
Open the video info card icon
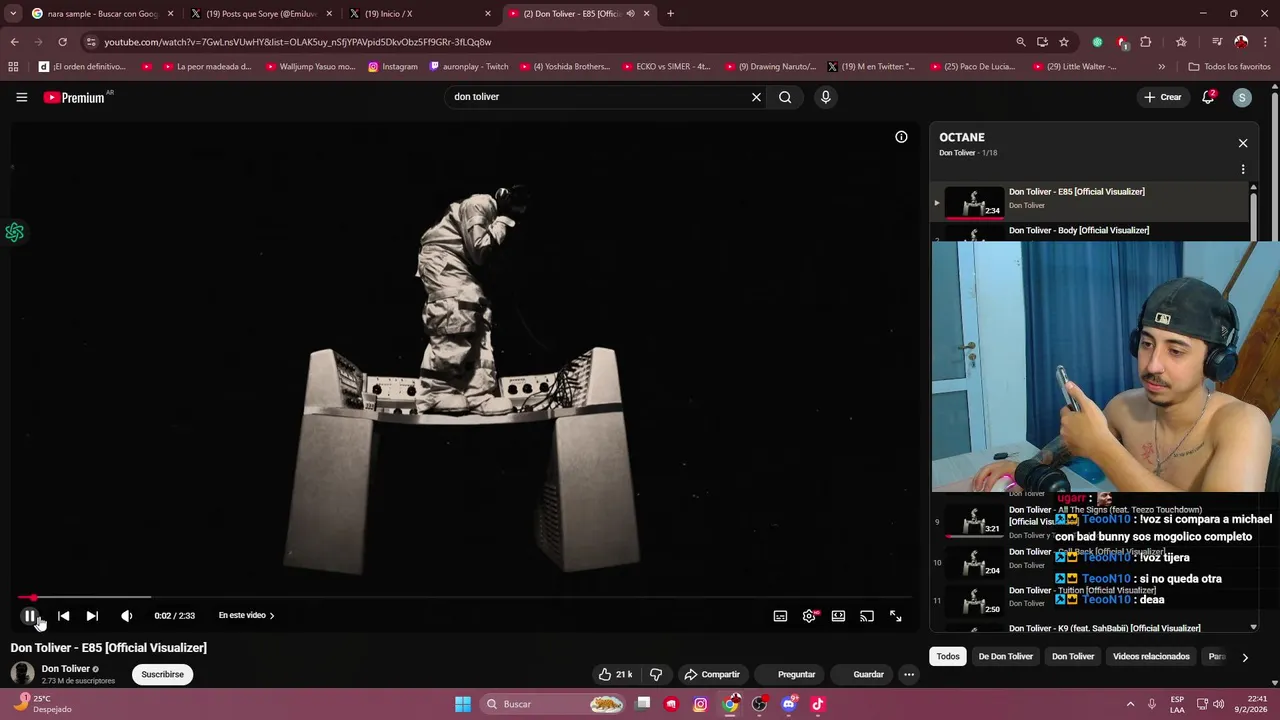(x=901, y=137)
